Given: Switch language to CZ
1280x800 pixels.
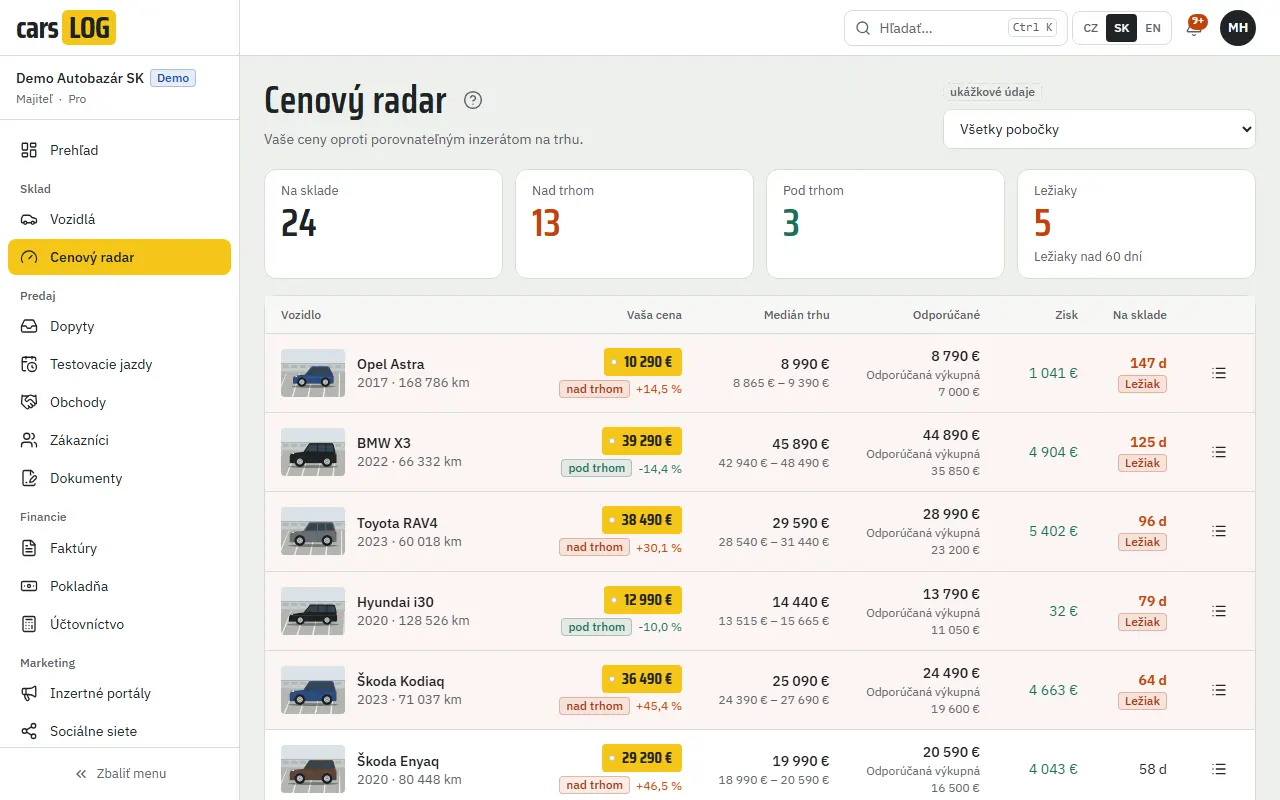Looking at the screenshot, I should pos(1091,28).
